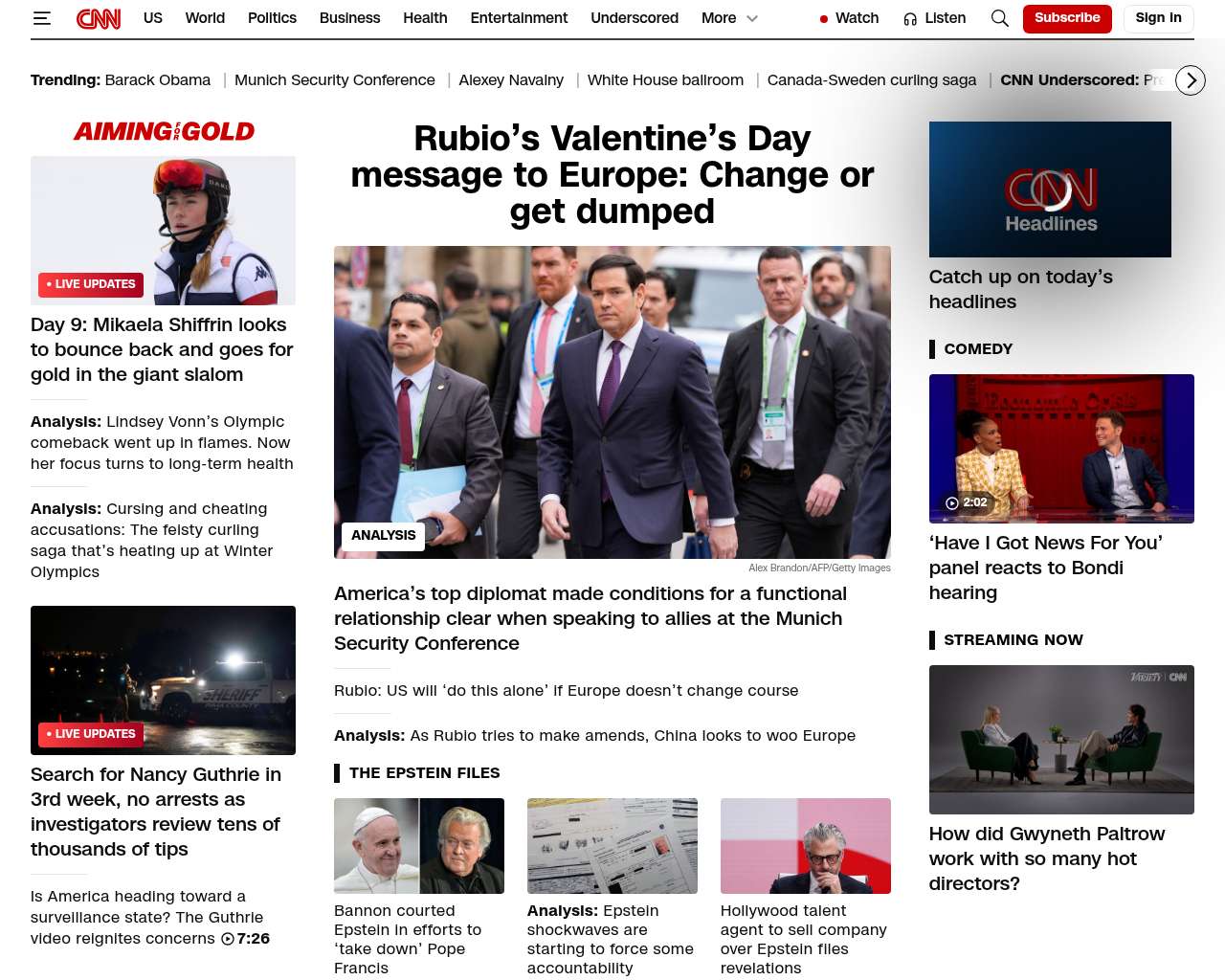Open Rubio's Valentine's Day headline
The height and width of the screenshot is (980, 1225).
click(612, 175)
